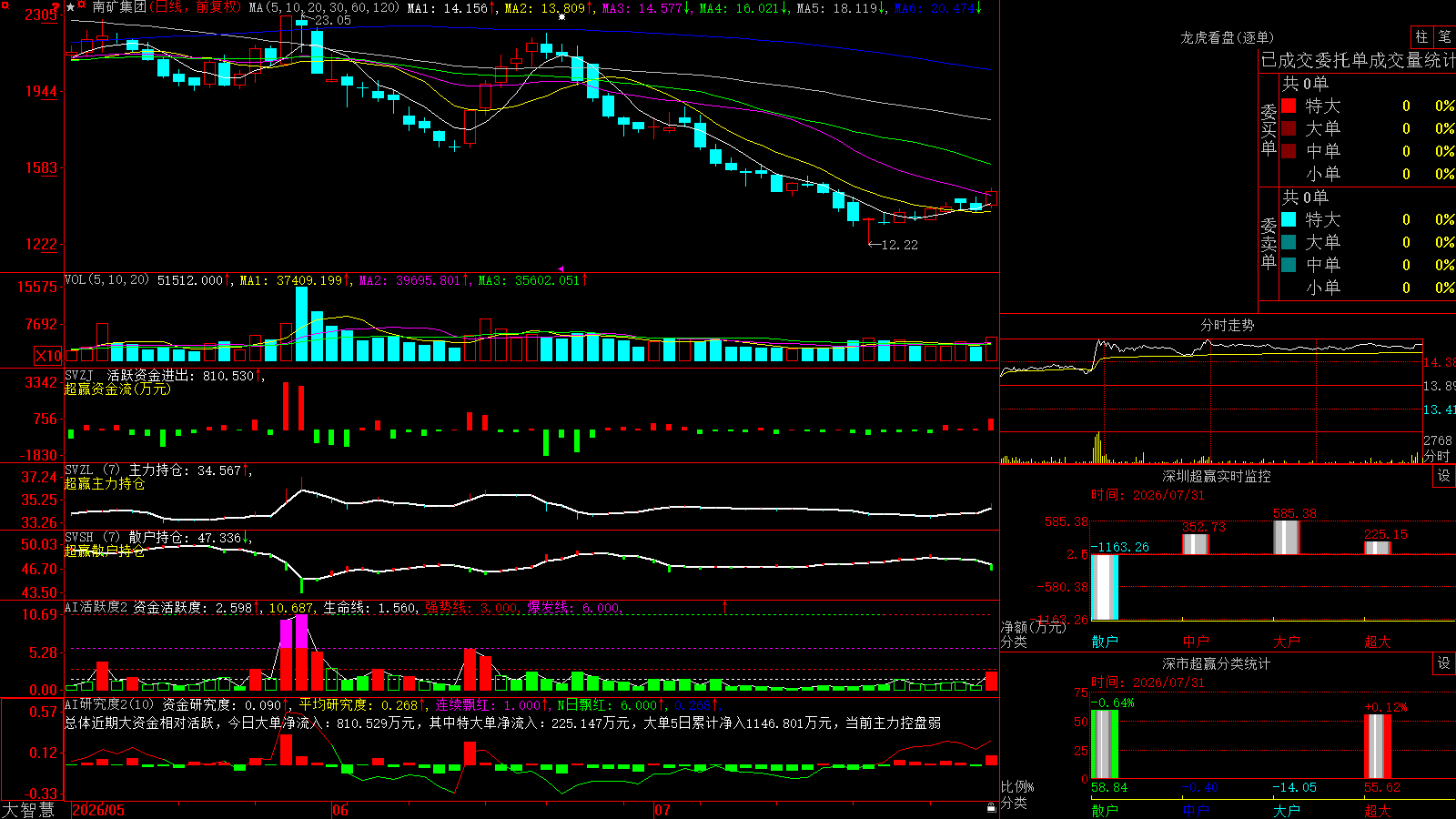Image resolution: width=1456 pixels, height=819 pixels.
Task: Click the 时间: 2026/07/31 label in 深圳超赢实时监控
Action: click(x=1148, y=495)
